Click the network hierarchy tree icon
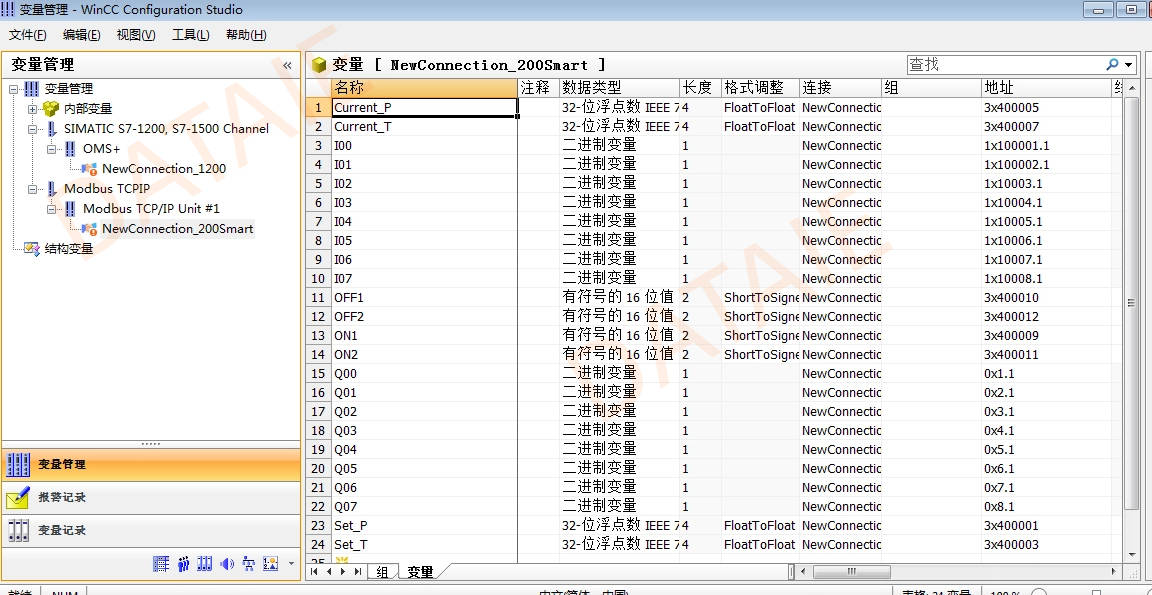The image size is (1152, 595). 249,563
